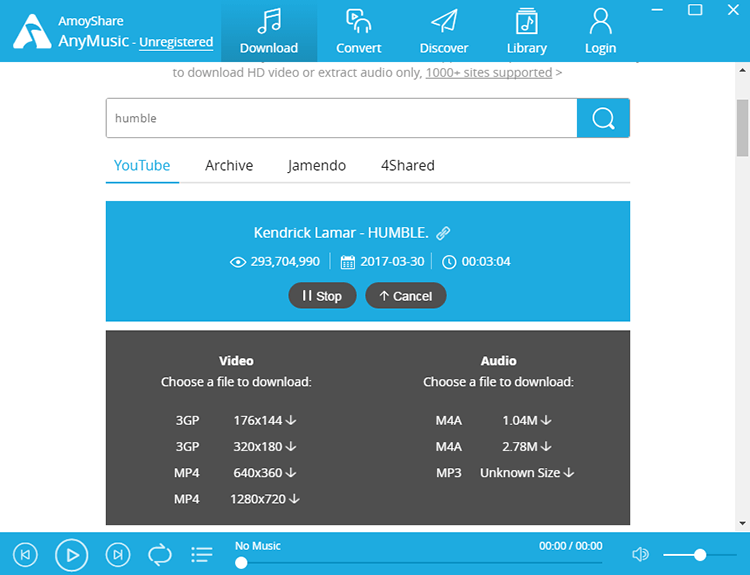This screenshot has height=575, width=750.
Task: Click the search magnifier button
Action: click(x=603, y=118)
